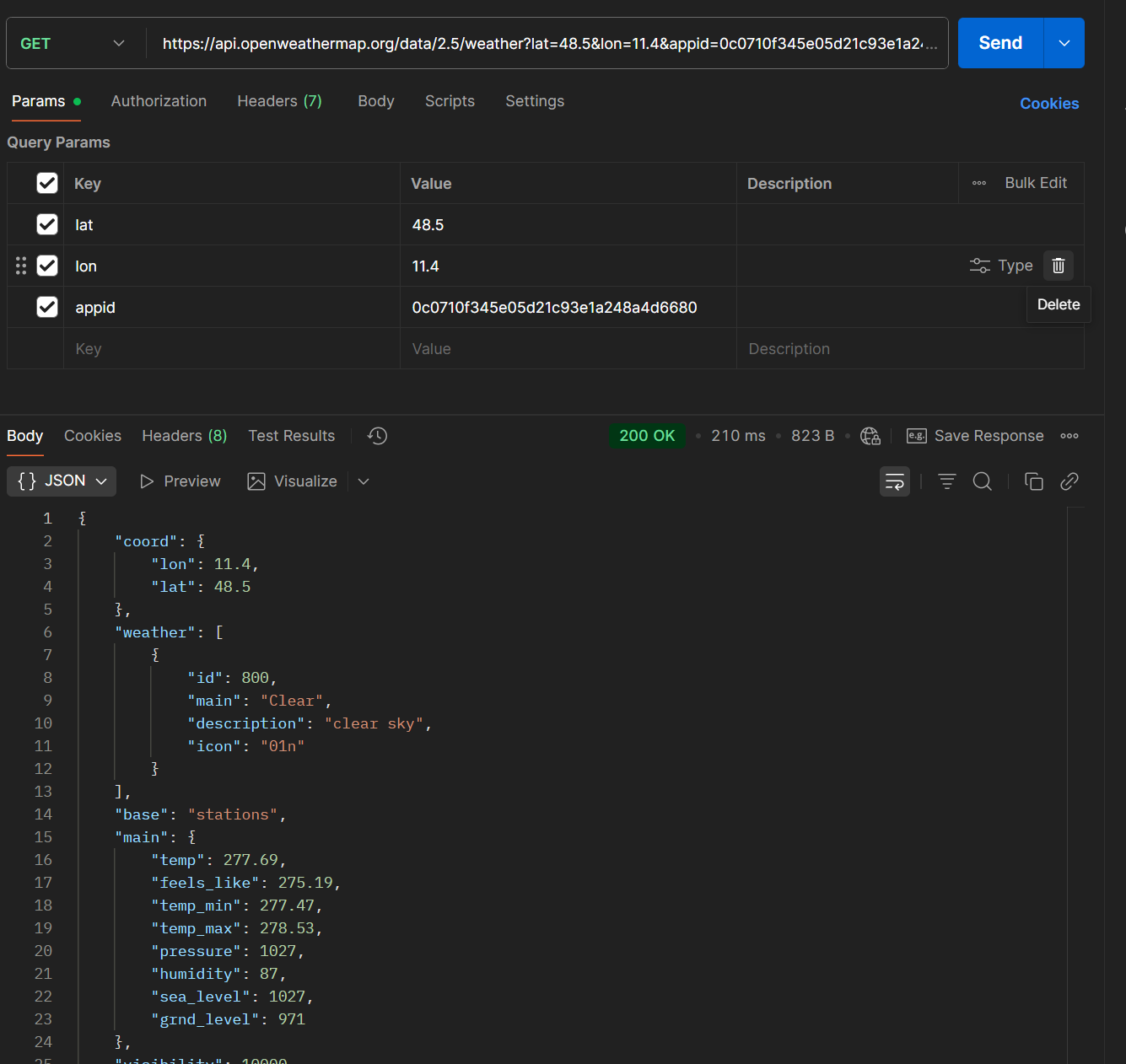Viewport: 1126px width, 1064px height.
Task: Click the request URL input field
Action: pos(547,43)
